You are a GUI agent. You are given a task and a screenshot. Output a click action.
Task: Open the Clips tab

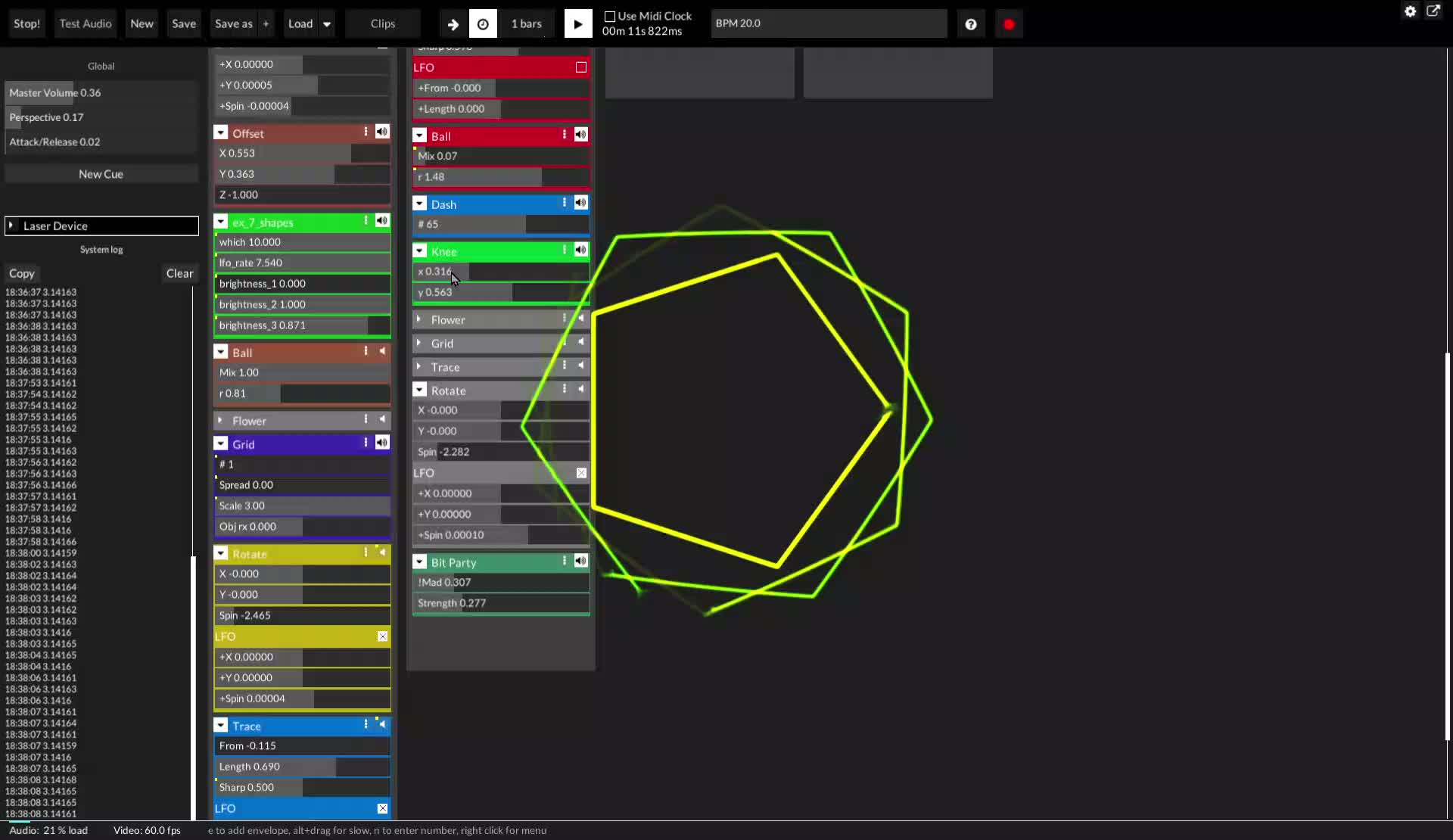coord(382,24)
